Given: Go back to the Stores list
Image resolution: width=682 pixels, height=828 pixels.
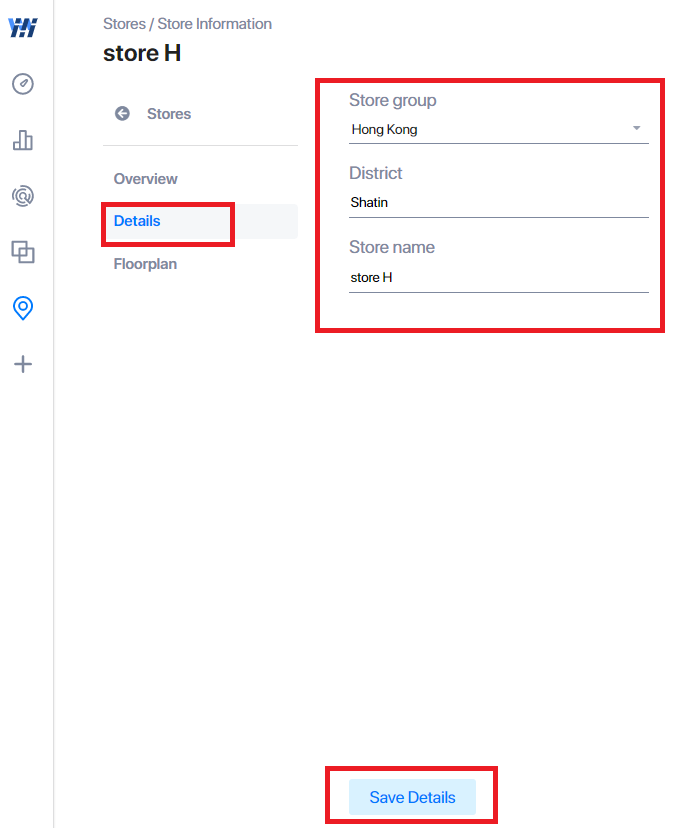Looking at the screenshot, I should pos(169,114).
